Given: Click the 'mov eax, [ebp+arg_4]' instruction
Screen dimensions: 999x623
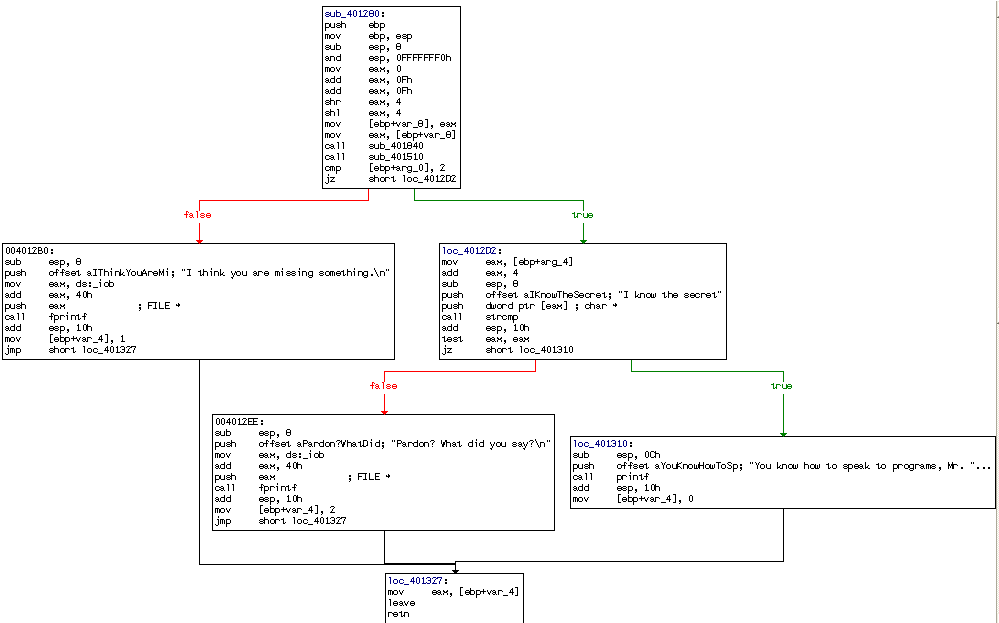Looking at the screenshot, I should pos(508,262).
